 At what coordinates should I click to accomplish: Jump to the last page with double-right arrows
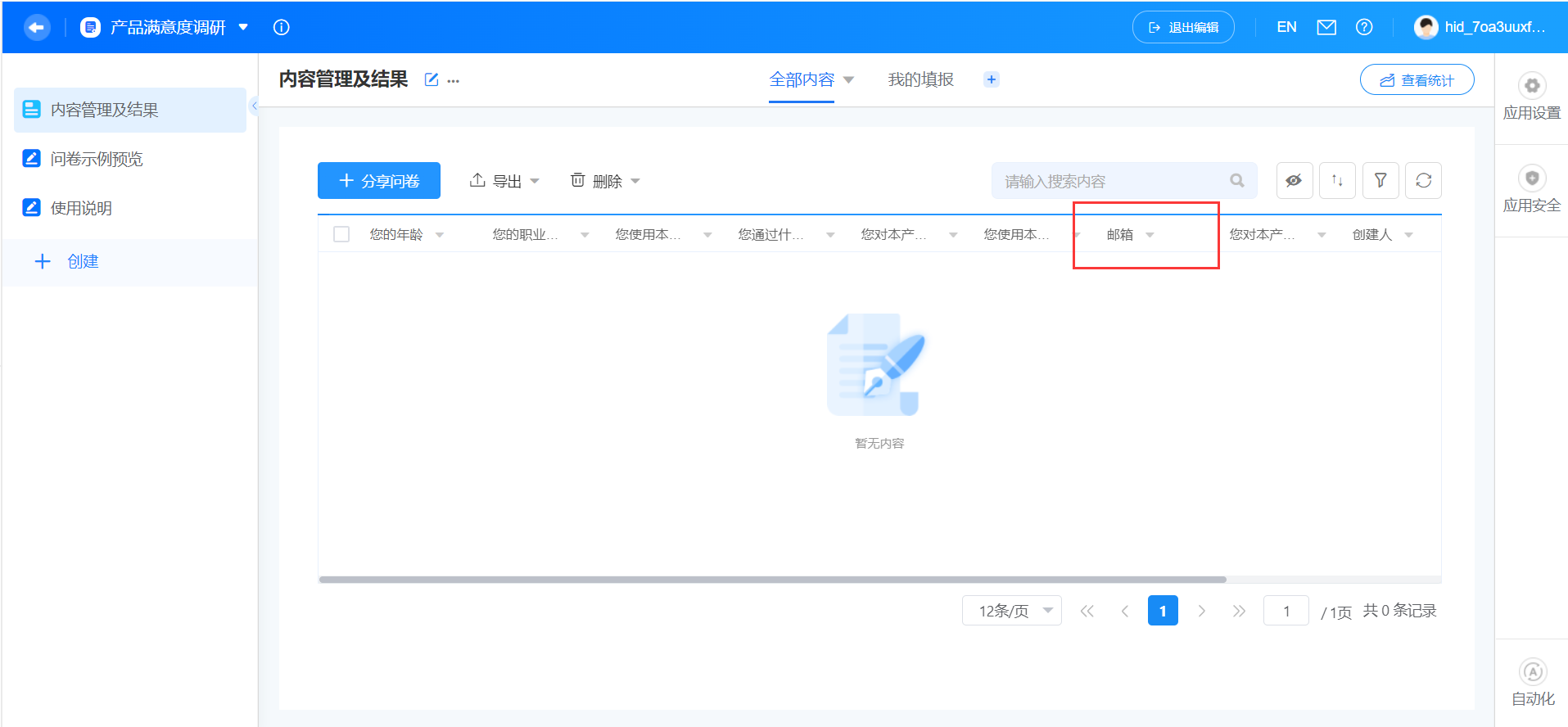tap(1239, 611)
